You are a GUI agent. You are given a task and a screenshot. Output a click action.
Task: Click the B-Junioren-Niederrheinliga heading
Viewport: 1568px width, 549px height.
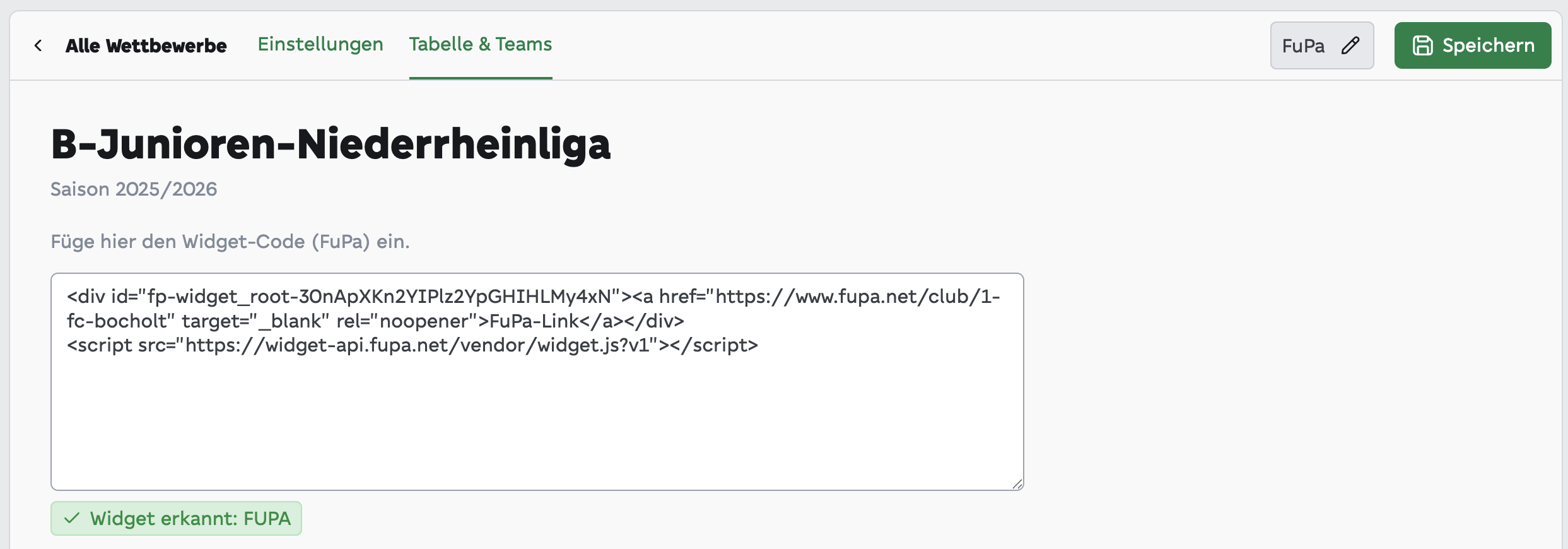pos(331,145)
